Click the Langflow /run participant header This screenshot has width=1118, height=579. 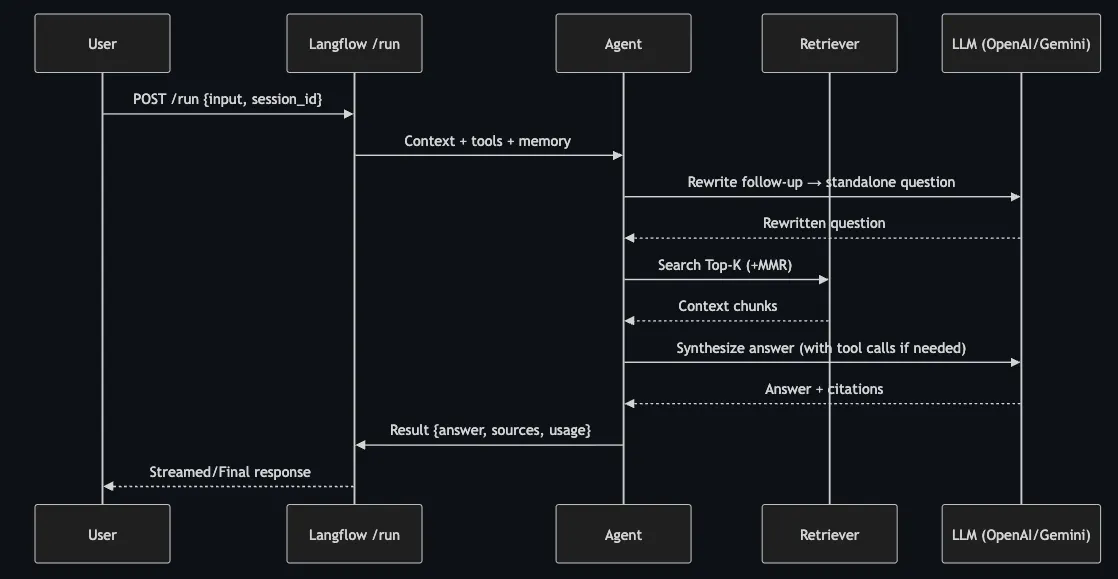354,43
